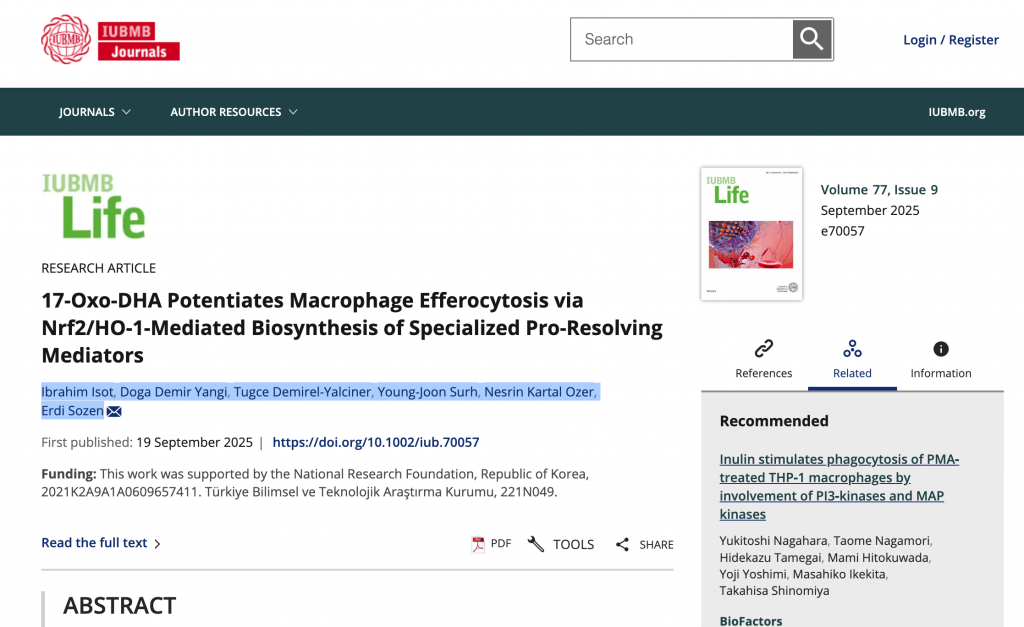
Task: Open the journal issue cover thumbnail
Action: tap(751, 233)
